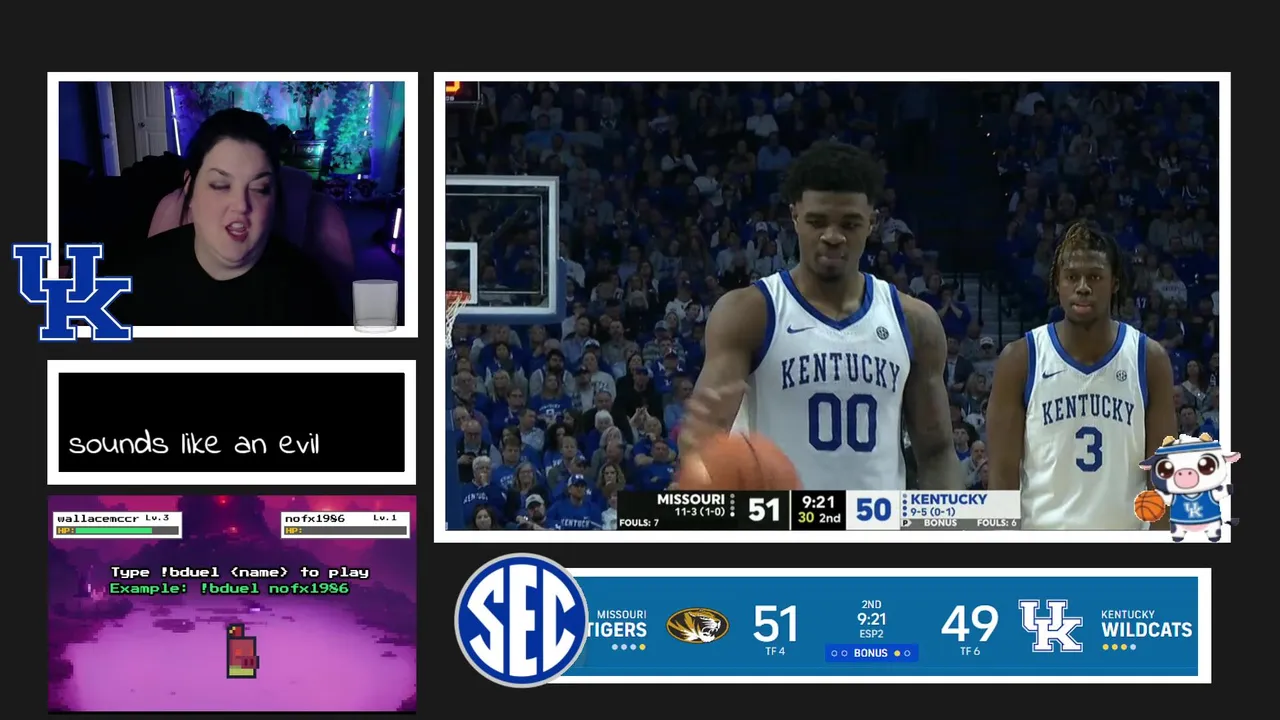Click the drinking glass in the webcam feed

[x=375, y=304]
